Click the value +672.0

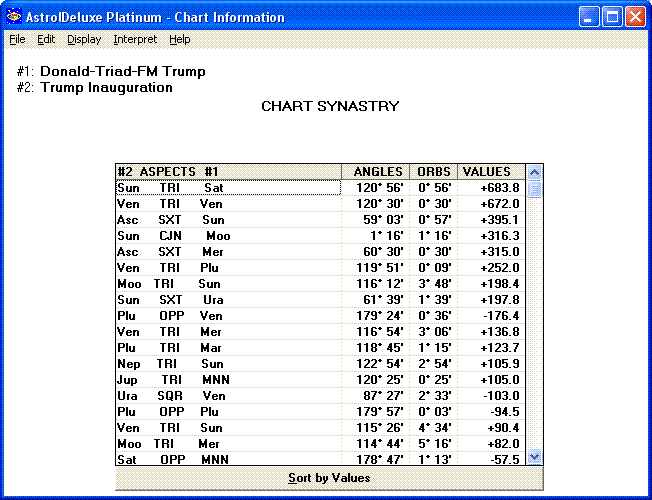500,204
